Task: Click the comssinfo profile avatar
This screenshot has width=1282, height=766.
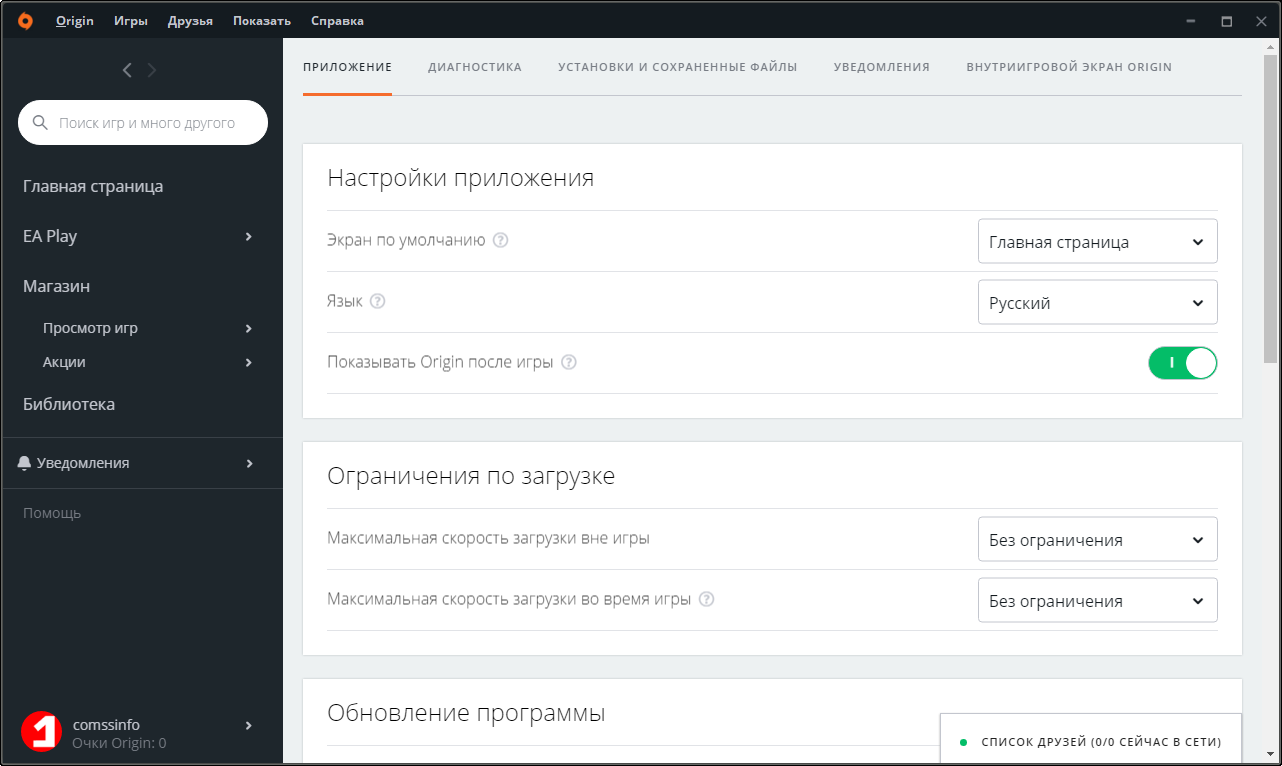Action: tap(42, 733)
